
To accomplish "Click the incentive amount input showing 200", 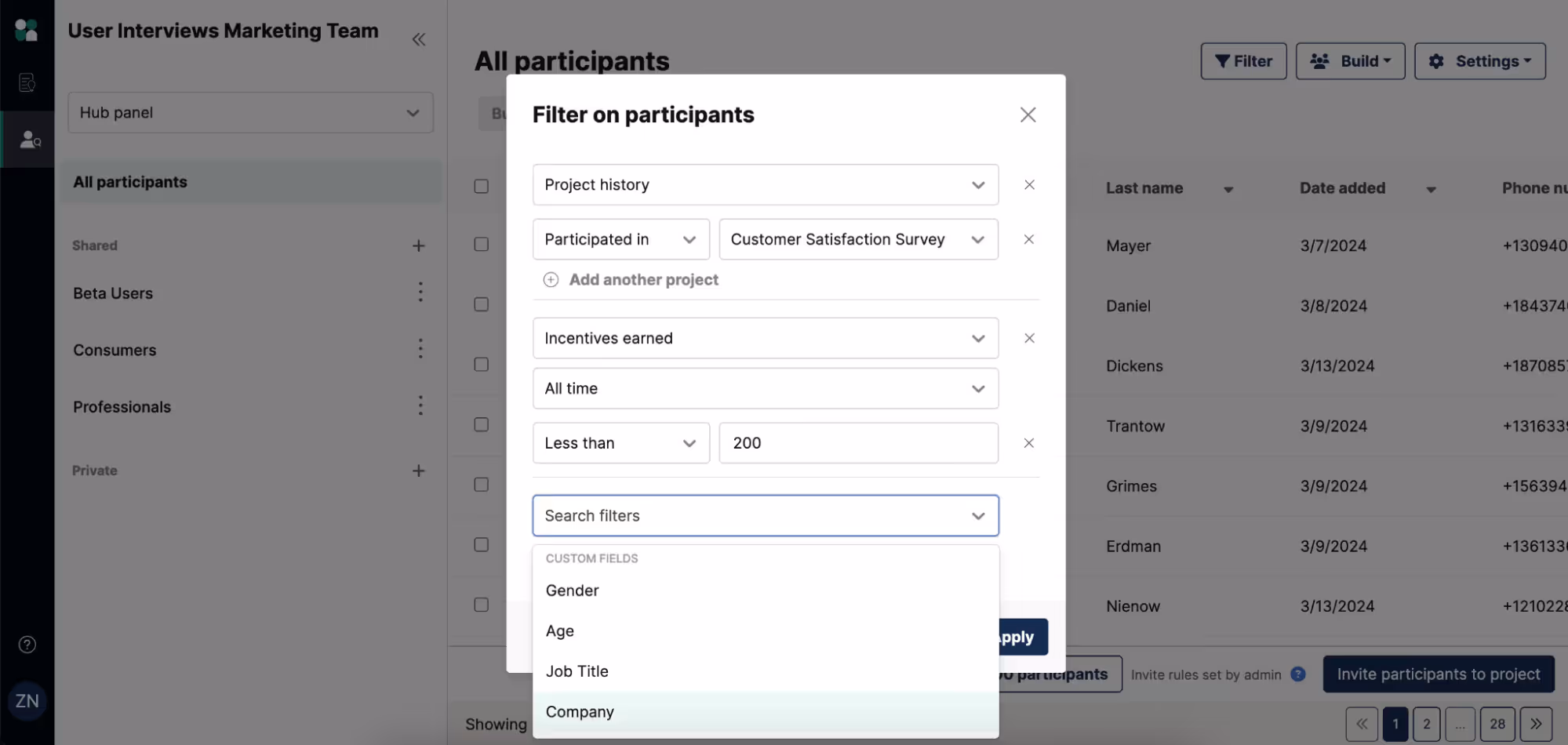I will tap(858, 442).
